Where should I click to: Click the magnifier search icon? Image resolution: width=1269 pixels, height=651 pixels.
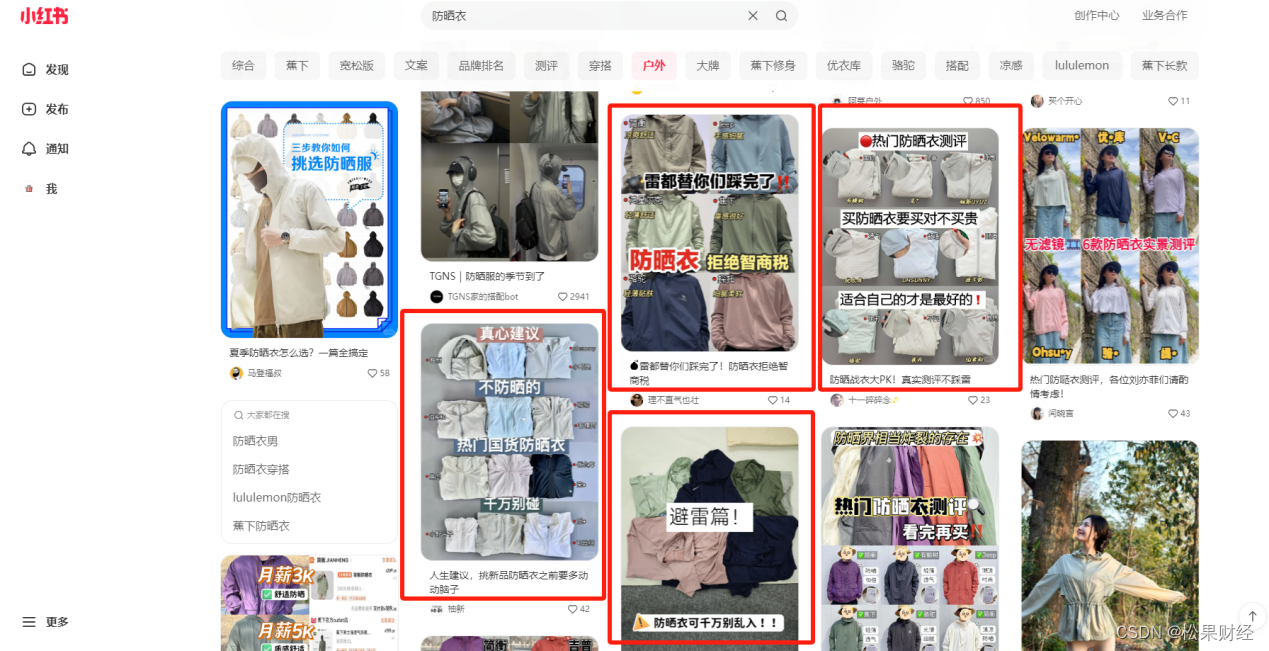pos(781,16)
